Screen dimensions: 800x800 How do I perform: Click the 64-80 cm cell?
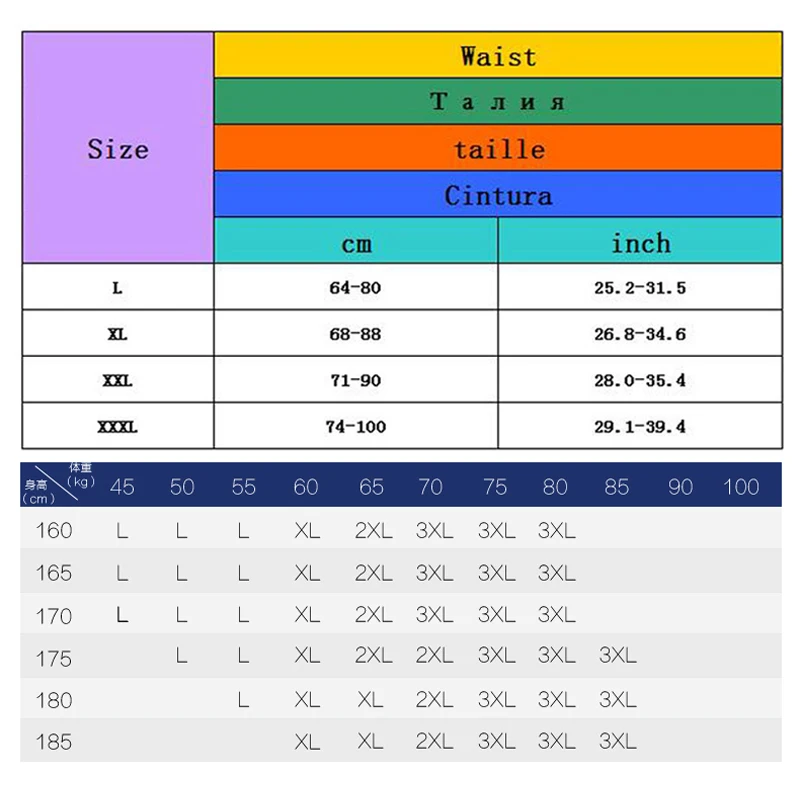[x=356, y=287]
